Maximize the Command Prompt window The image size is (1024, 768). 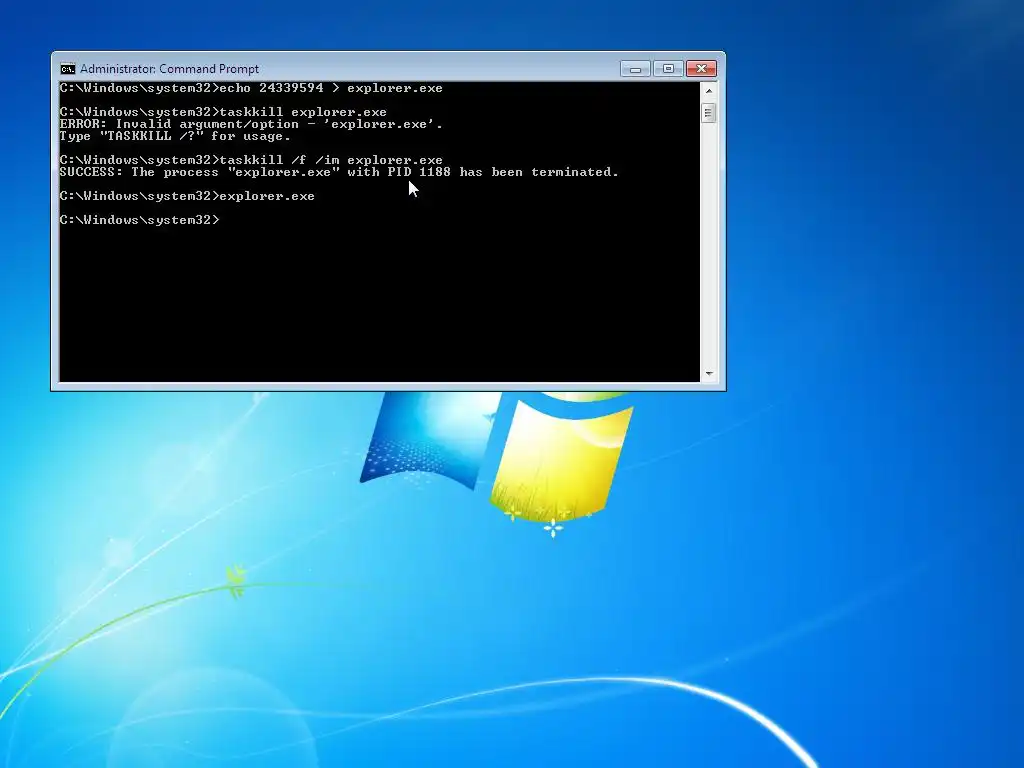(x=668, y=69)
